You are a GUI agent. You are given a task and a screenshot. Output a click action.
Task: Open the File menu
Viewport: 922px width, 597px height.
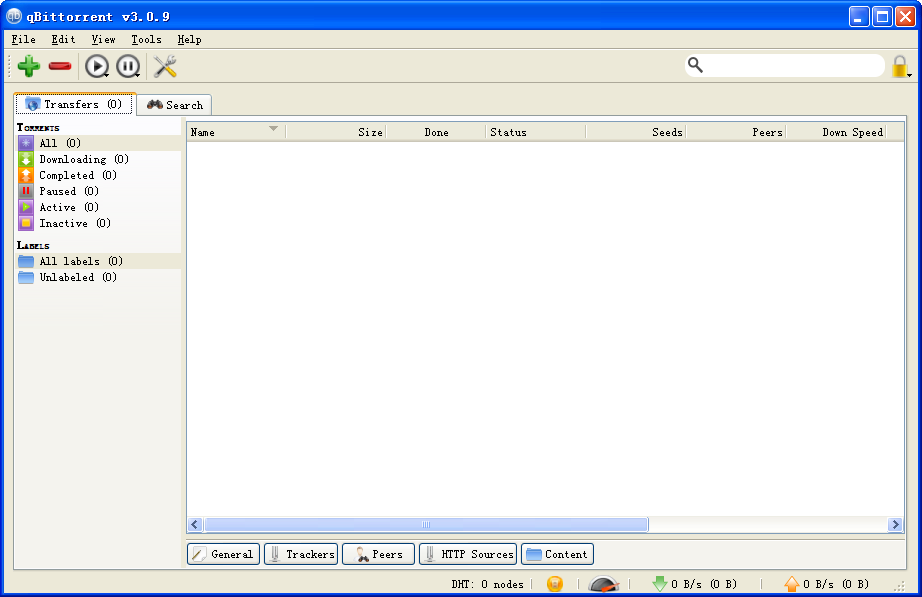(23, 39)
